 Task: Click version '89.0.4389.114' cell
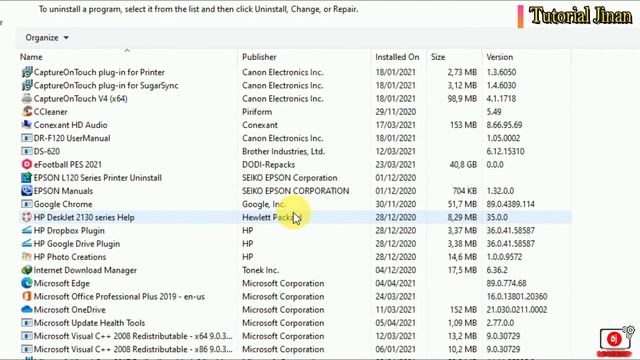click(x=511, y=204)
